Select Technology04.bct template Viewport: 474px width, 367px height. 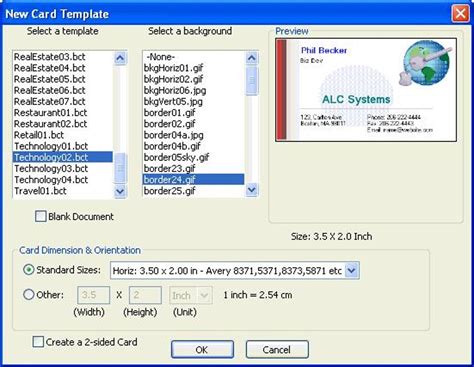click(x=63, y=180)
